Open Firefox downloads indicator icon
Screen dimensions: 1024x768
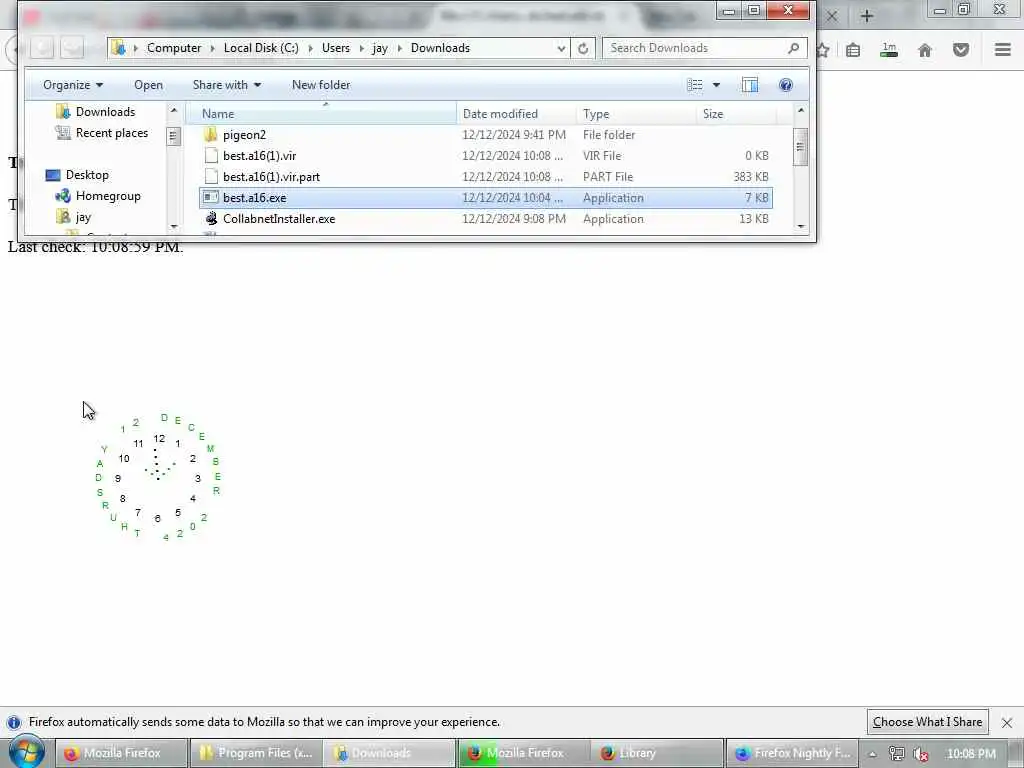(889, 50)
